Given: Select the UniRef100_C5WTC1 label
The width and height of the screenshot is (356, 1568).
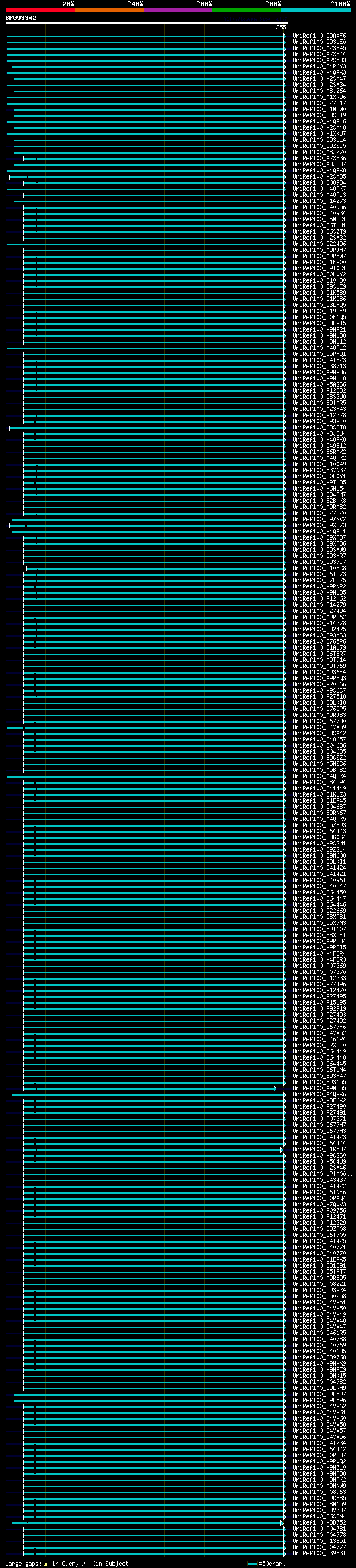Looking at the screenshot, I should pos(319,219).
